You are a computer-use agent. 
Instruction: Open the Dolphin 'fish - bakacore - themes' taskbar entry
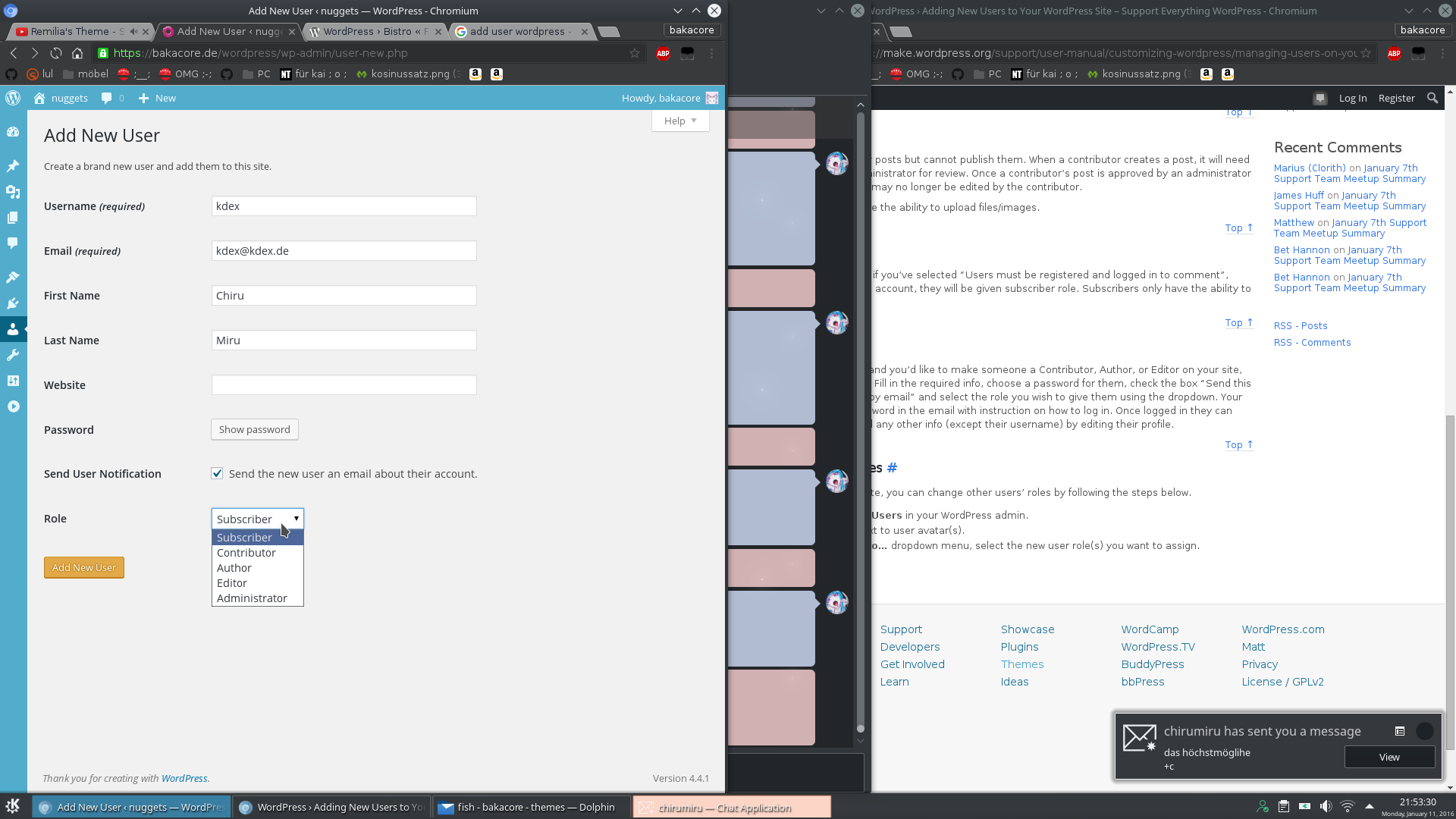[531, 807]
